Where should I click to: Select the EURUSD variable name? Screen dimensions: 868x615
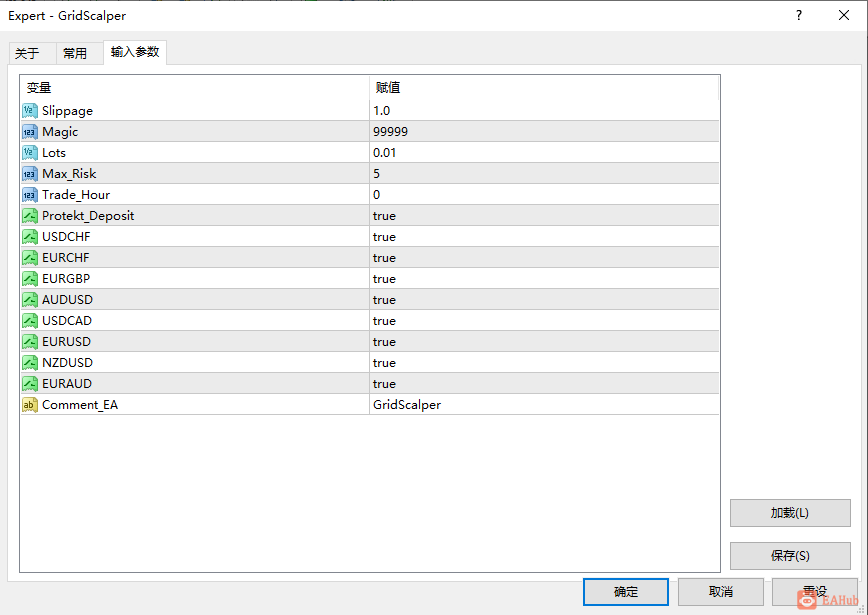(66, 342)
